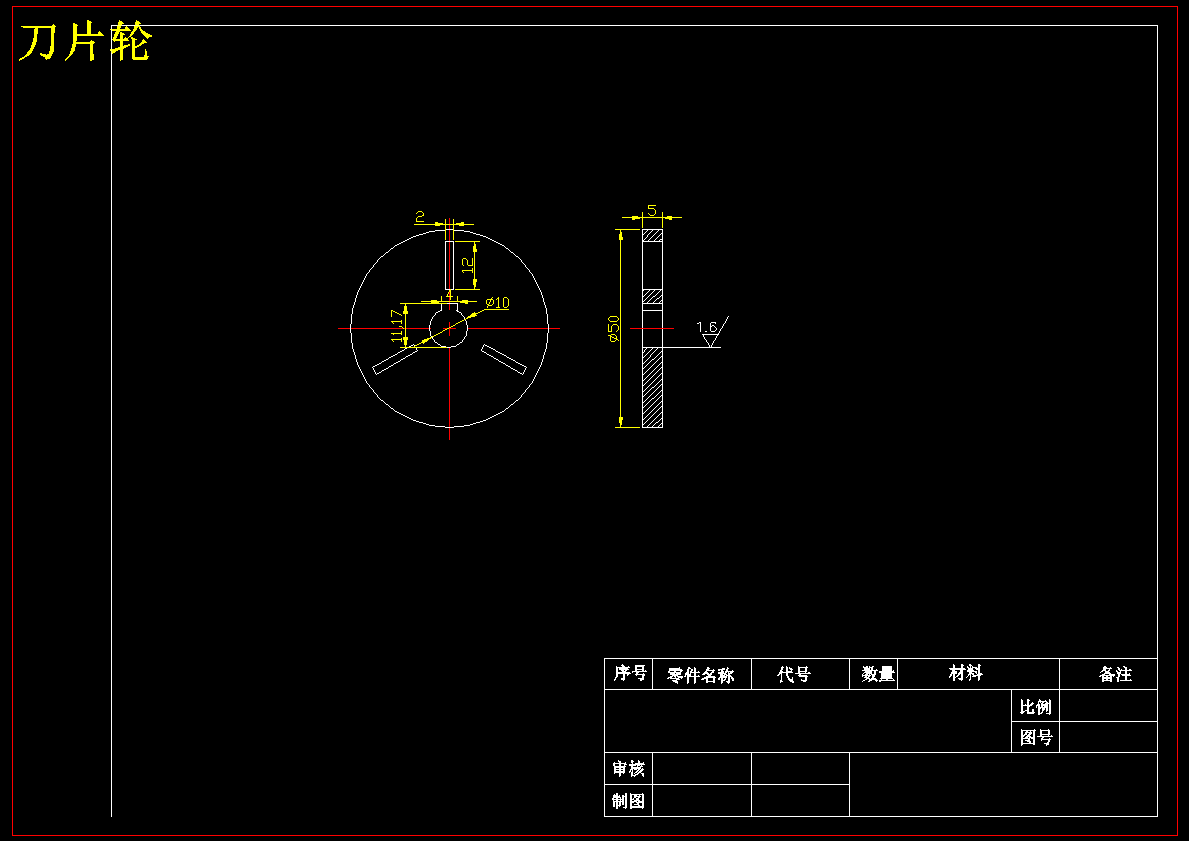Click the 1.6 surface roughness value

[x=707, y=327]
